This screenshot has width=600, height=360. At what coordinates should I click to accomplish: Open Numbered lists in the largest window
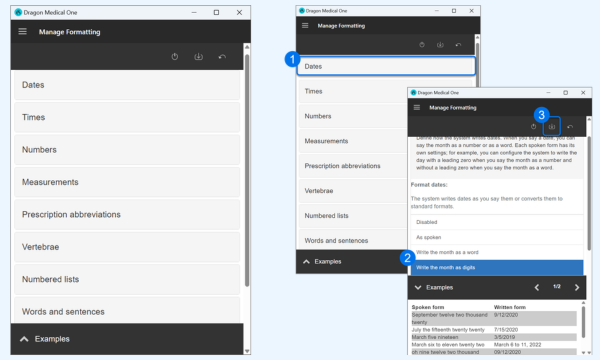[127, 279]
